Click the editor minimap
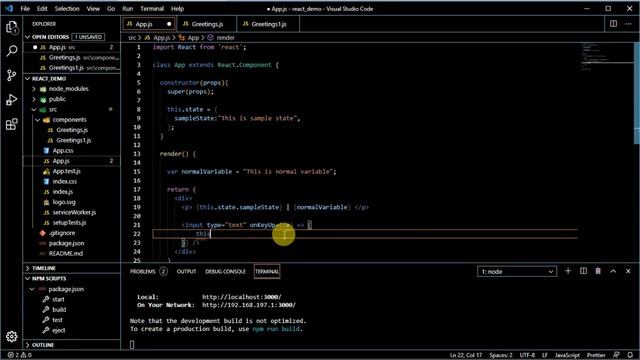 tap(607, 57)
